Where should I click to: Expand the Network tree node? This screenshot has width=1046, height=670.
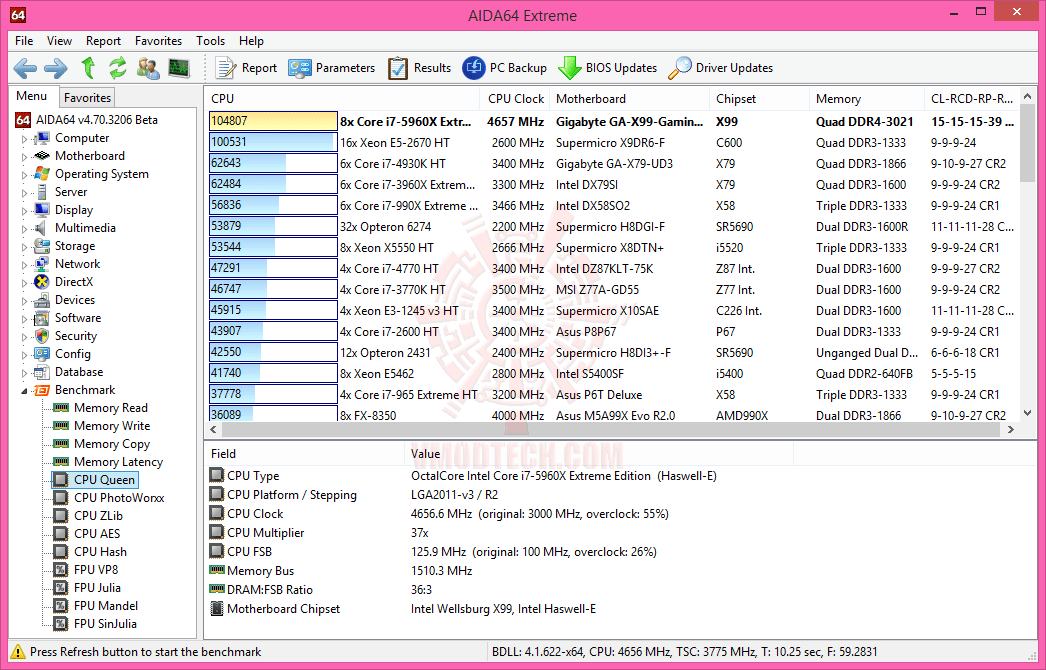point(25,265)
